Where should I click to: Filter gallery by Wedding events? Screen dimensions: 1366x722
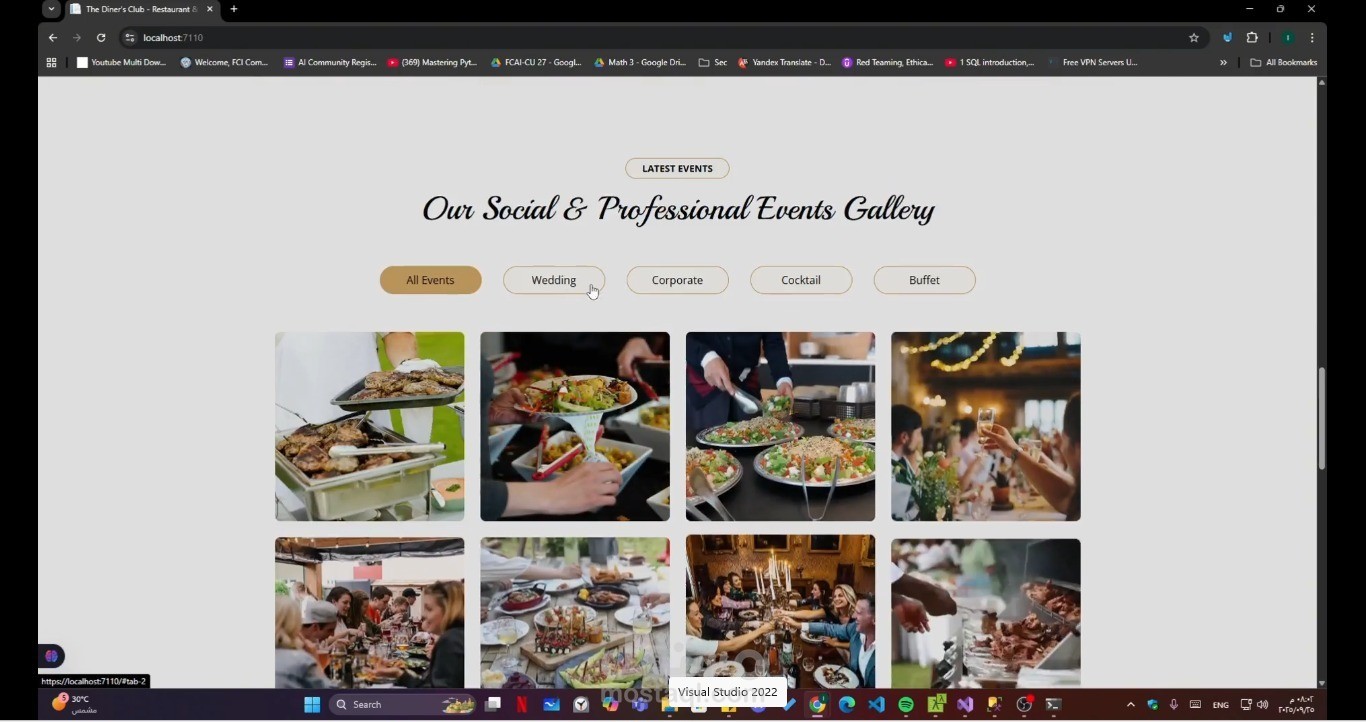554,280
